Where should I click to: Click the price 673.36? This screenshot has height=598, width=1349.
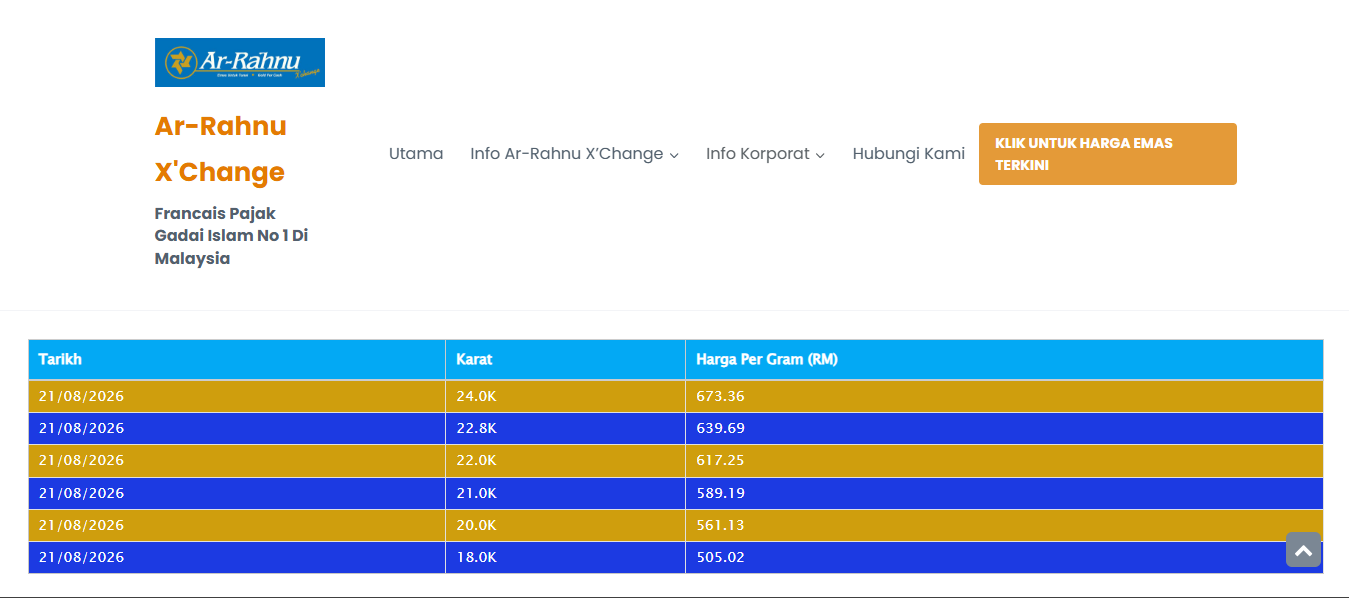coord(721,396)
